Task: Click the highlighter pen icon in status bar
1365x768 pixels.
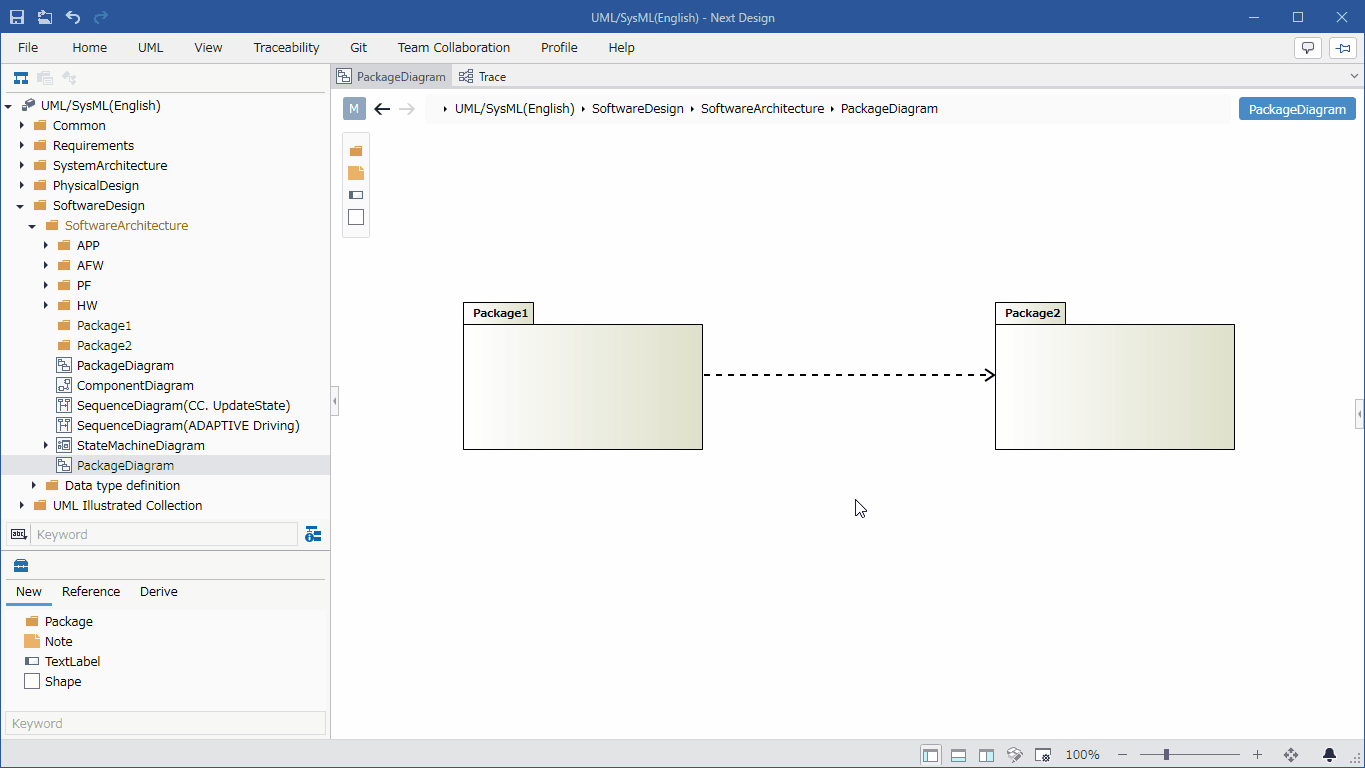Action: [x=1015, y=755]
